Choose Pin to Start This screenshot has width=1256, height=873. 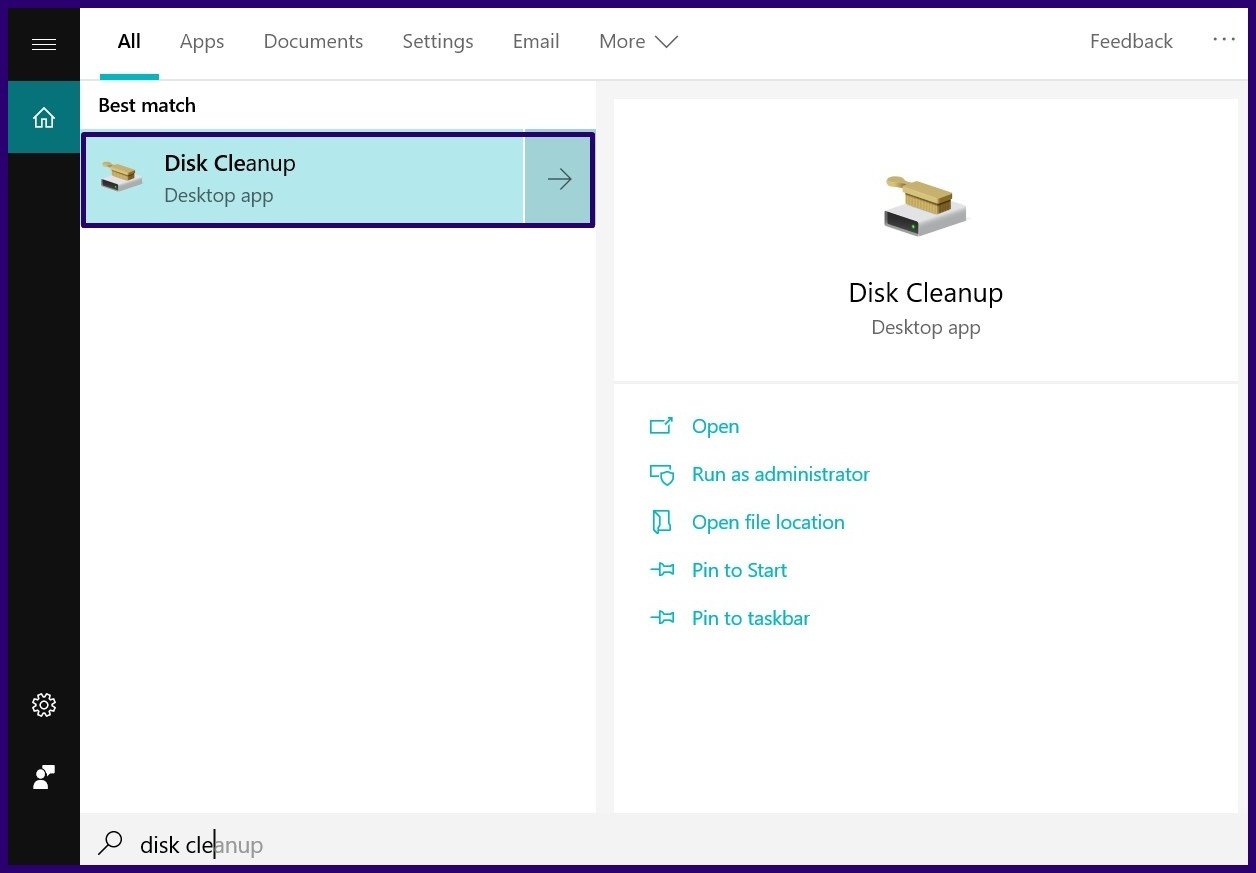click(x=739, y=570)
